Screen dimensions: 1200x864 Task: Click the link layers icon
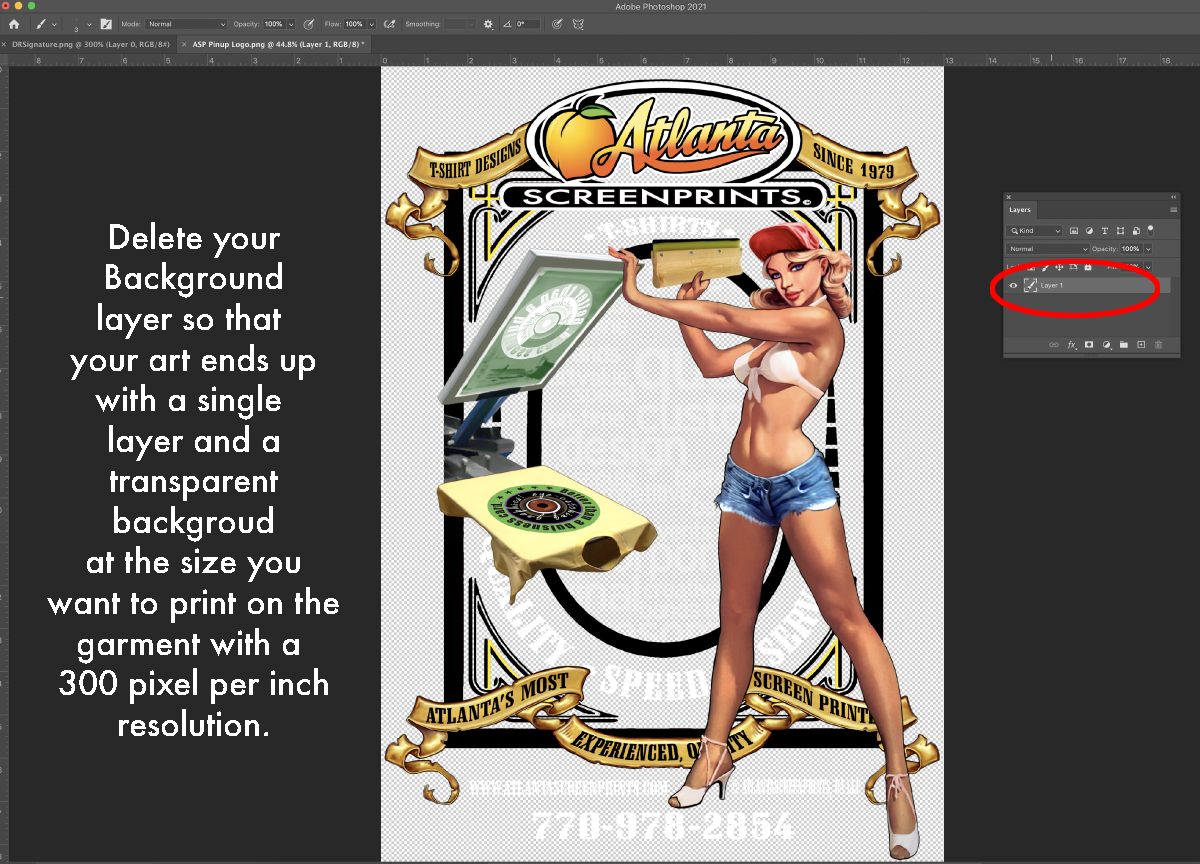click(x=1054, y=345)
